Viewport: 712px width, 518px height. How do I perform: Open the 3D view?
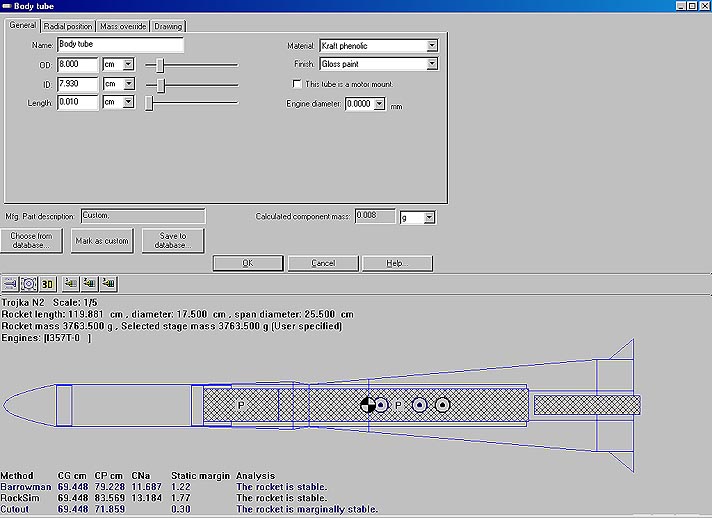coord(47,283)
